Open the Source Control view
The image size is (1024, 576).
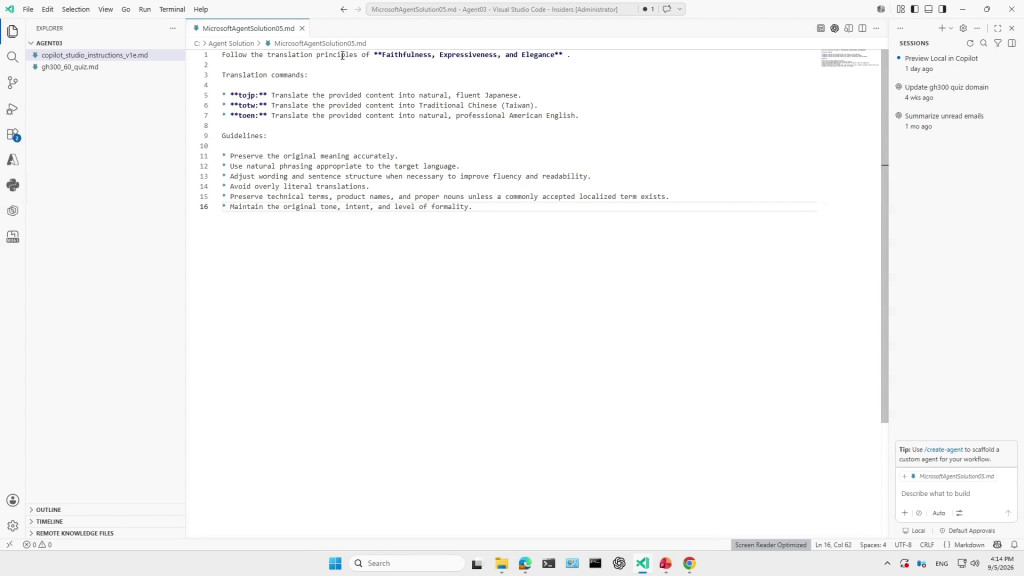pyautogui.click(x=12, y=83)
